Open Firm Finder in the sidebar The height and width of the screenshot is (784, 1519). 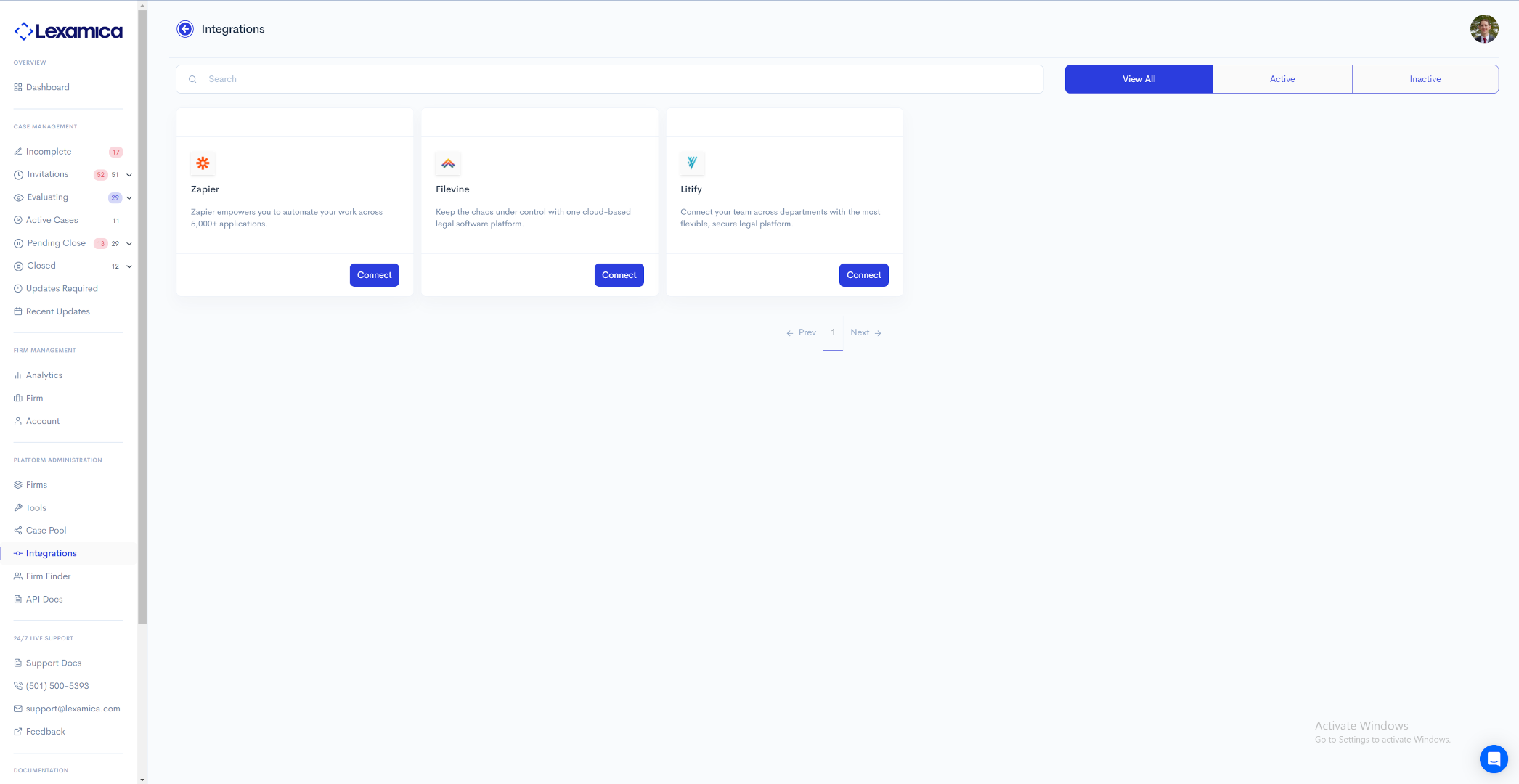(x=49, y=576)
